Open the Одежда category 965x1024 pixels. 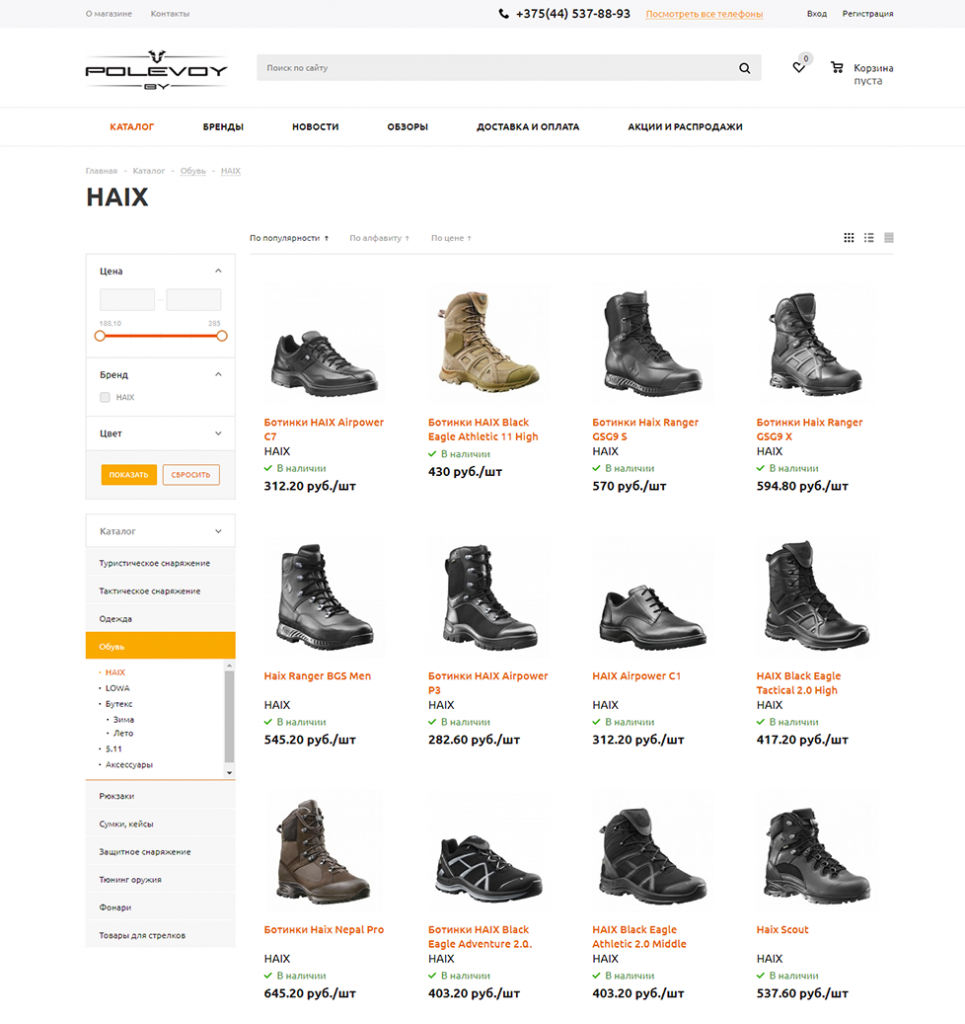(160, 618)
